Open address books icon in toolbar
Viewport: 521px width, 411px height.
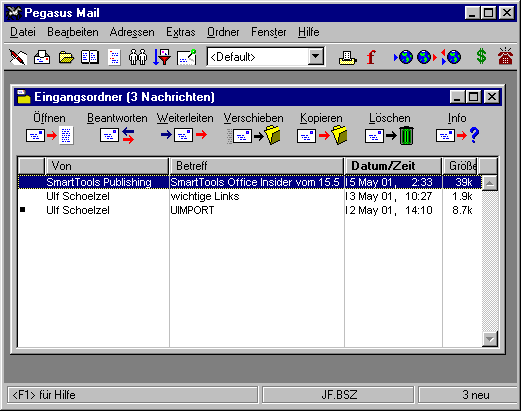(x=90, y=57)
